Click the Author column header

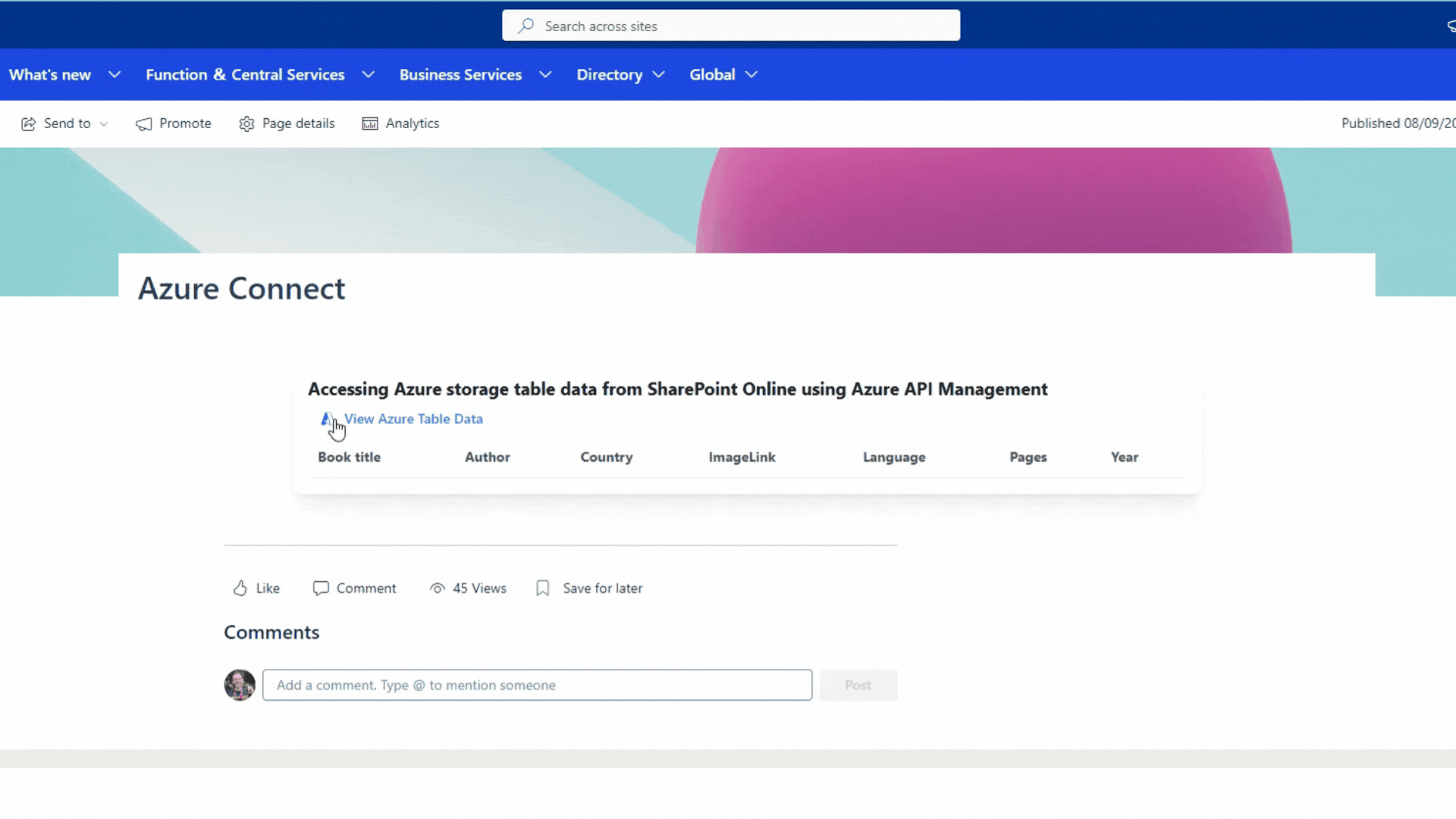(487, 457)
